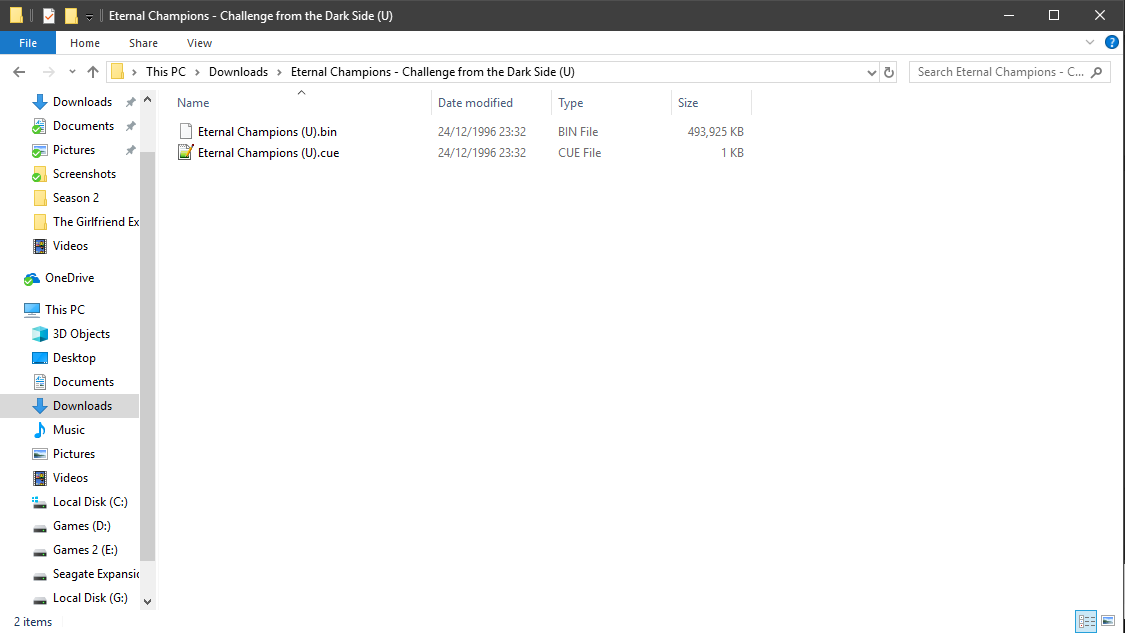
Task: Open Music in the navigation pane
Action: coord(69,430)
